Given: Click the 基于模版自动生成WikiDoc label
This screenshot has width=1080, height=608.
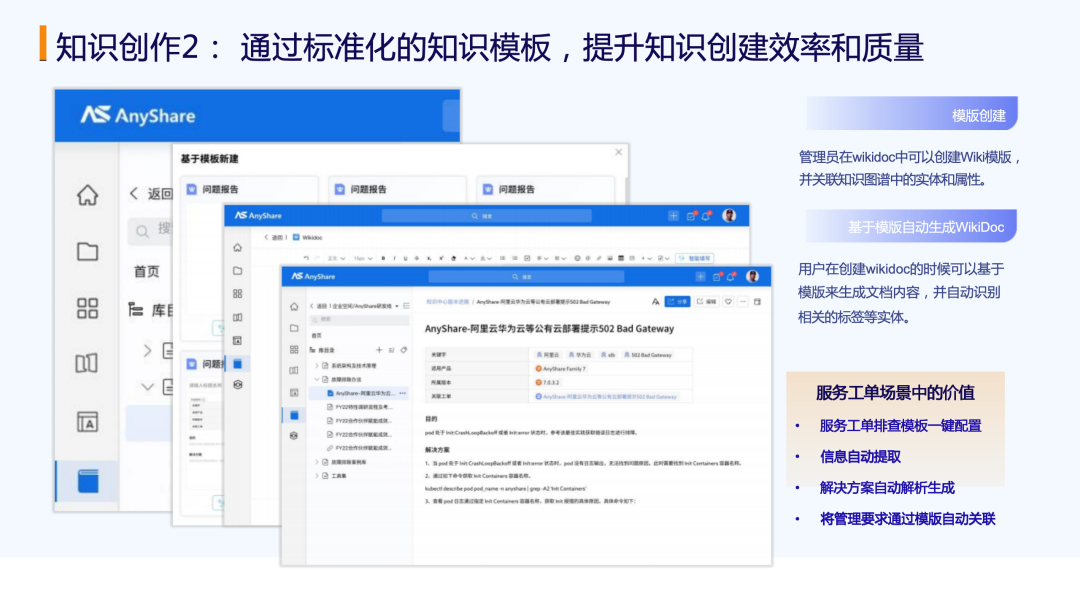Looking at the screenshot, I should tap(926, 227).
